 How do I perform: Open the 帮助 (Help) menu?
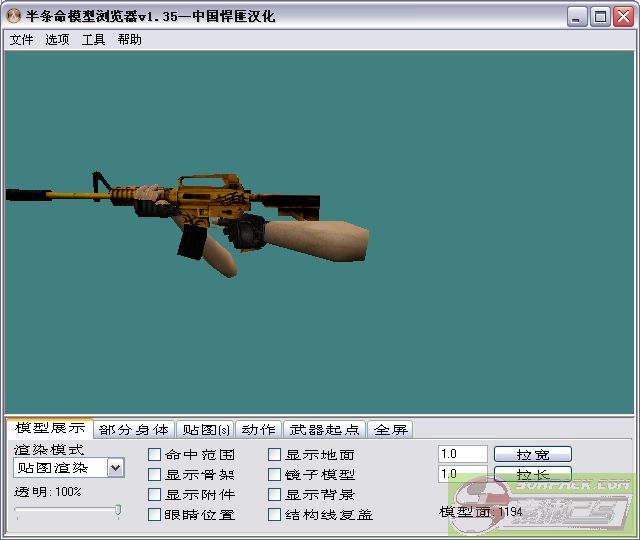click(129, 40)
